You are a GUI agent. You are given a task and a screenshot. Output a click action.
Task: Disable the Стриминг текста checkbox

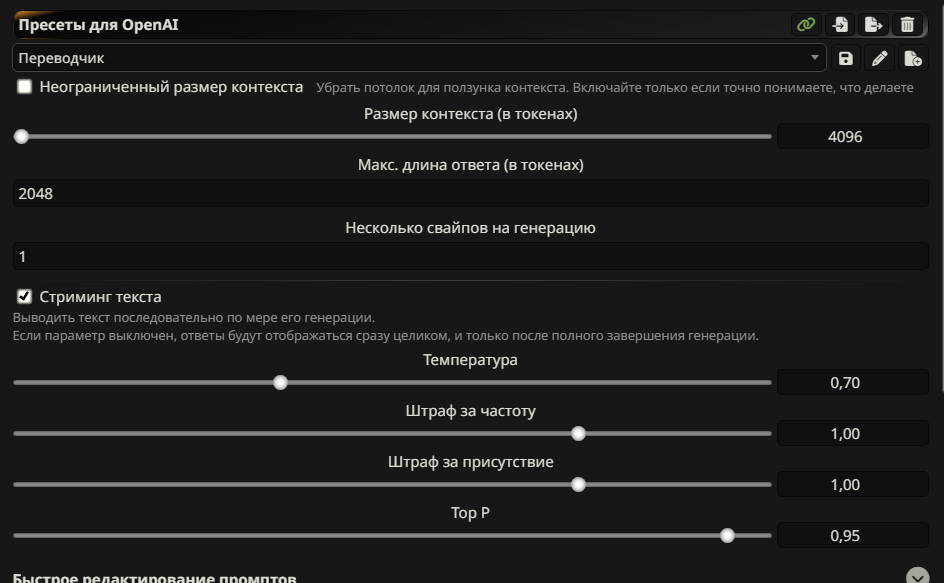25,296
